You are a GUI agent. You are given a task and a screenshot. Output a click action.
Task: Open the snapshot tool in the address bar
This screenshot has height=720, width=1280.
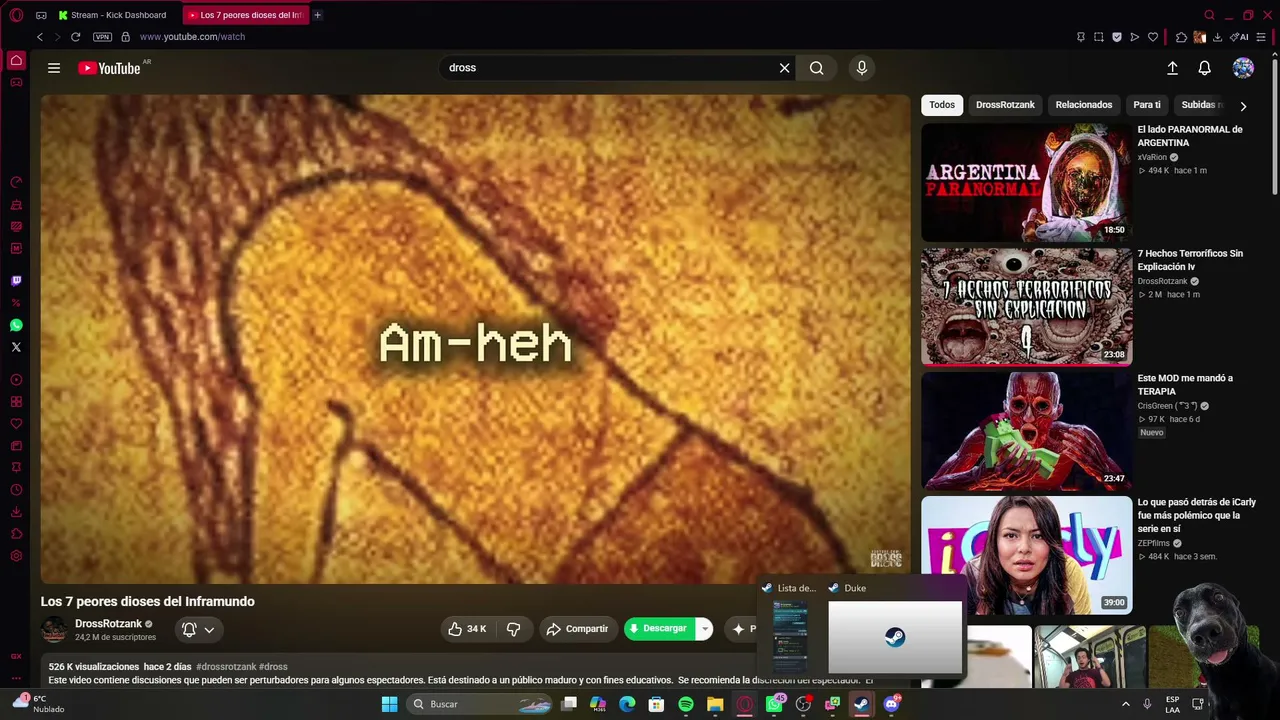pos(1099,37)
